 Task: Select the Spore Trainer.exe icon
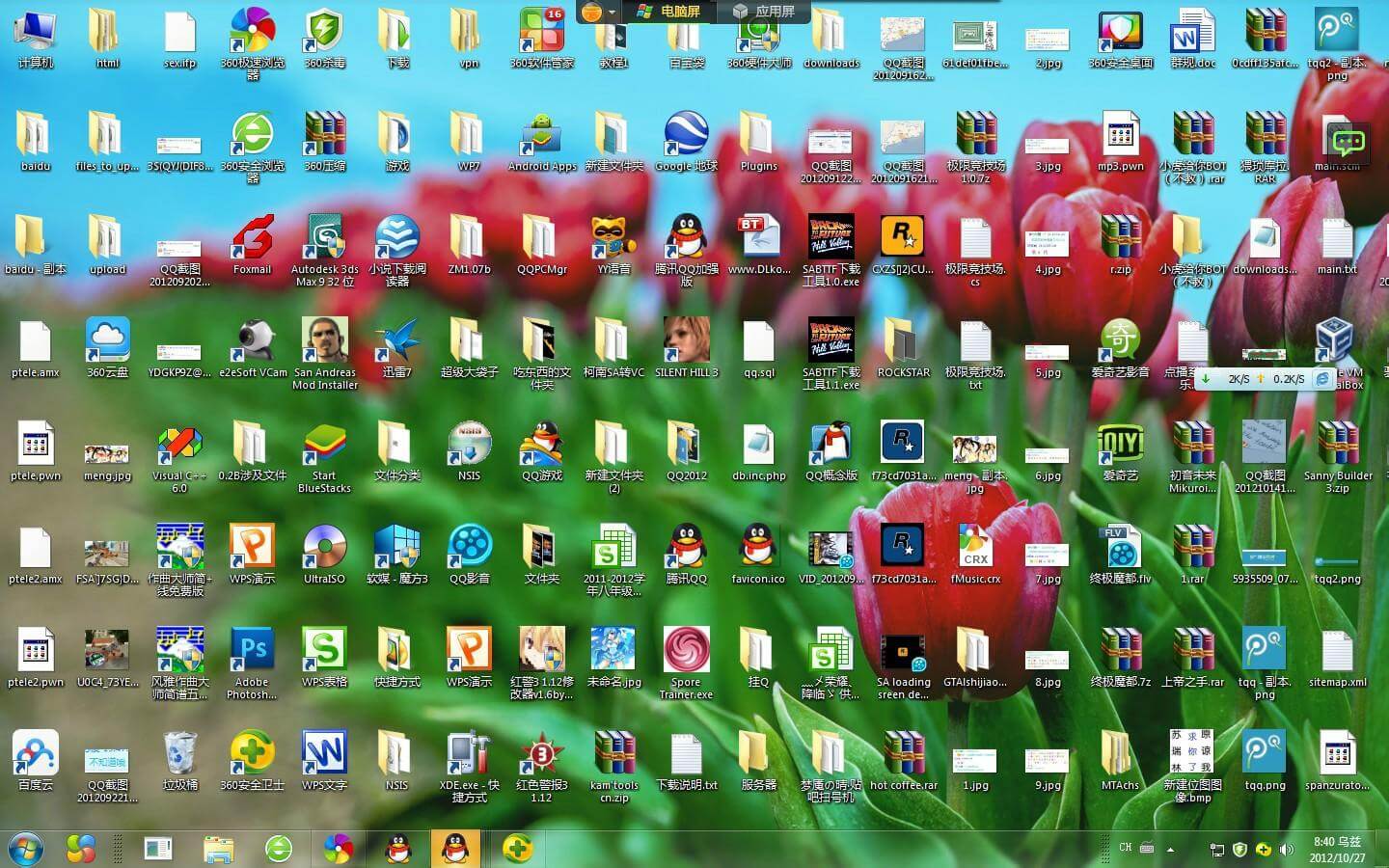[686, 652]
